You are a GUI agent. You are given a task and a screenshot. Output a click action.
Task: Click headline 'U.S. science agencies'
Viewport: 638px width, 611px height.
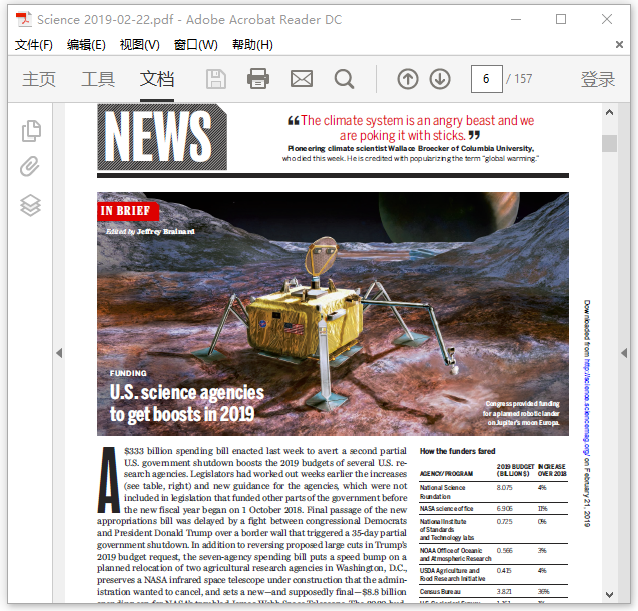coord(187,393)
